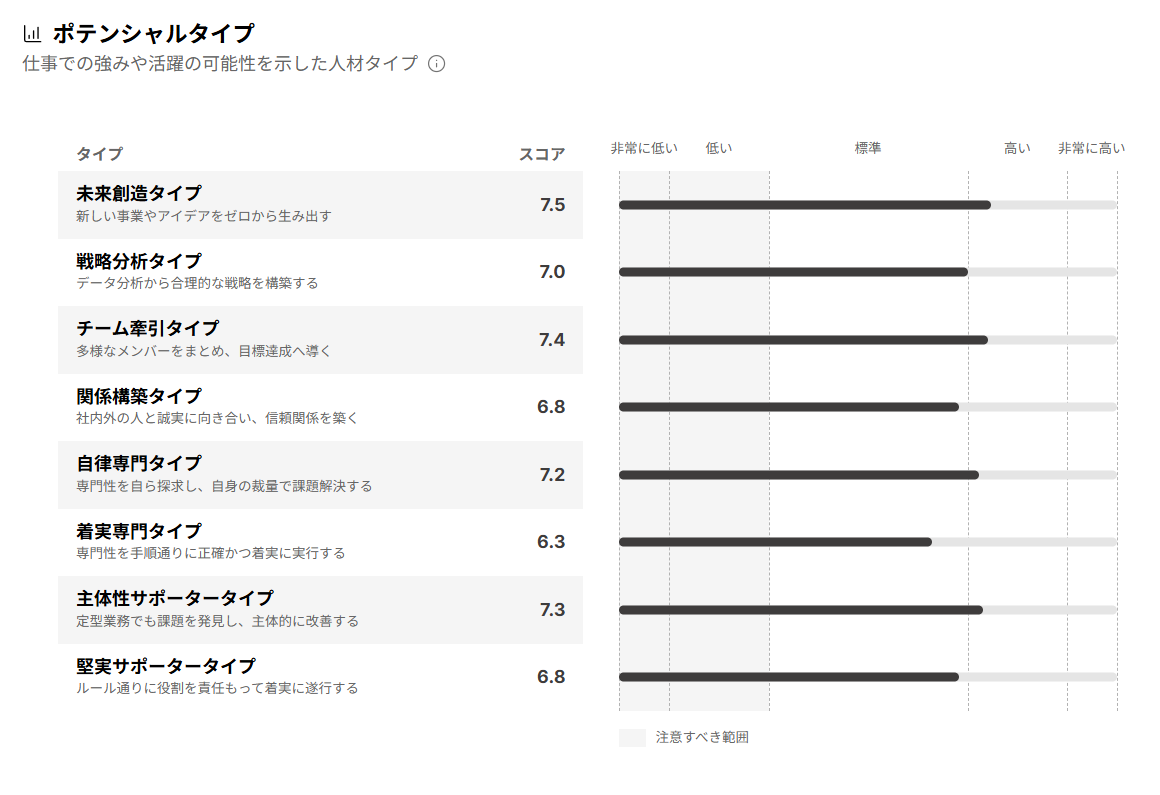Select the 着実専門タイプ row

pos(320,542)
